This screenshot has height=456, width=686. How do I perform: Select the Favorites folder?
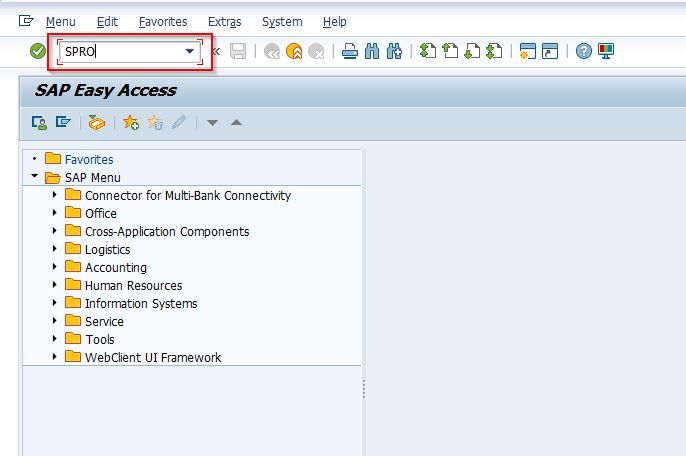coord(89,159)
